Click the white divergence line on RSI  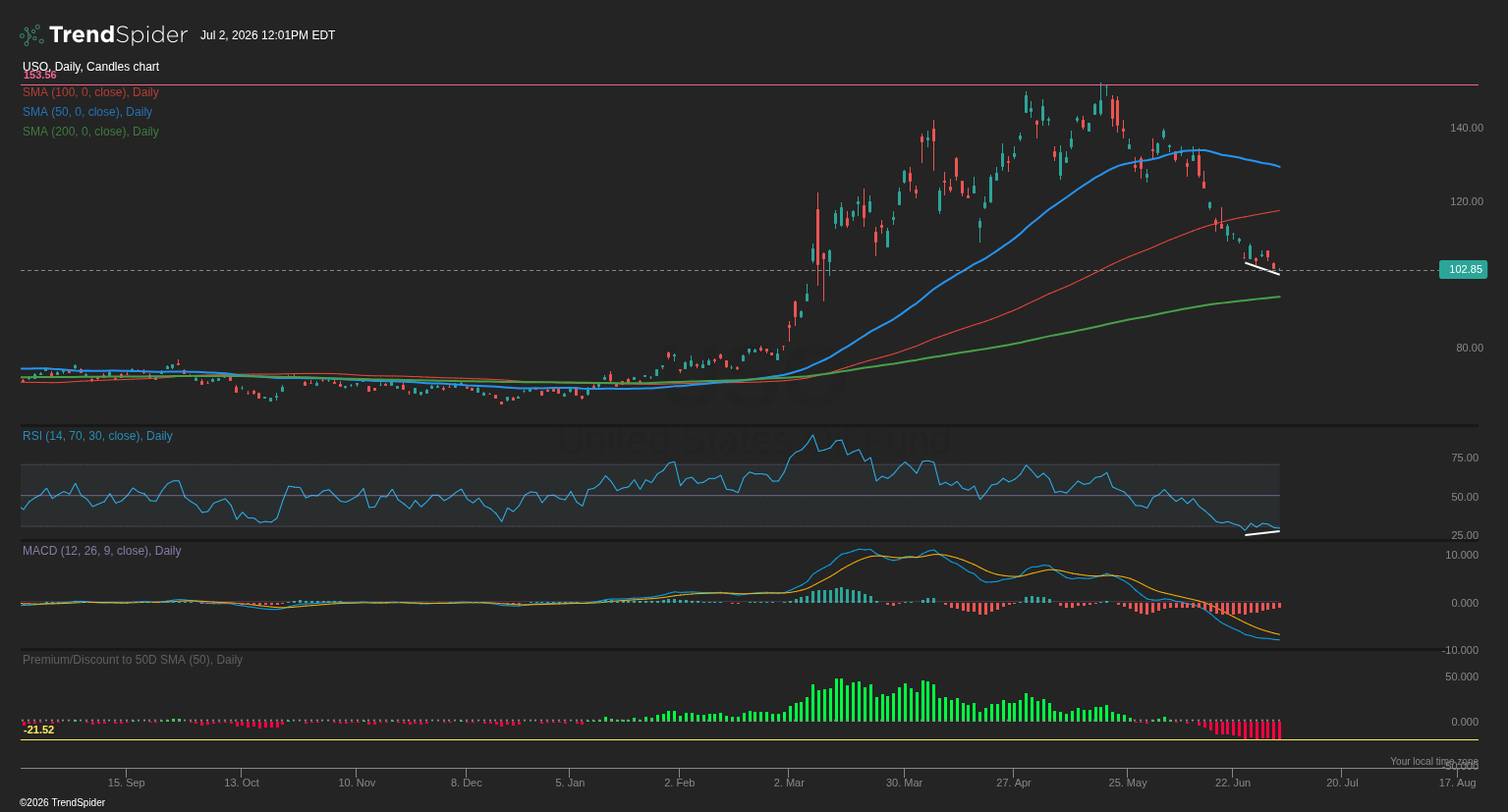(x=1262, y=532)
